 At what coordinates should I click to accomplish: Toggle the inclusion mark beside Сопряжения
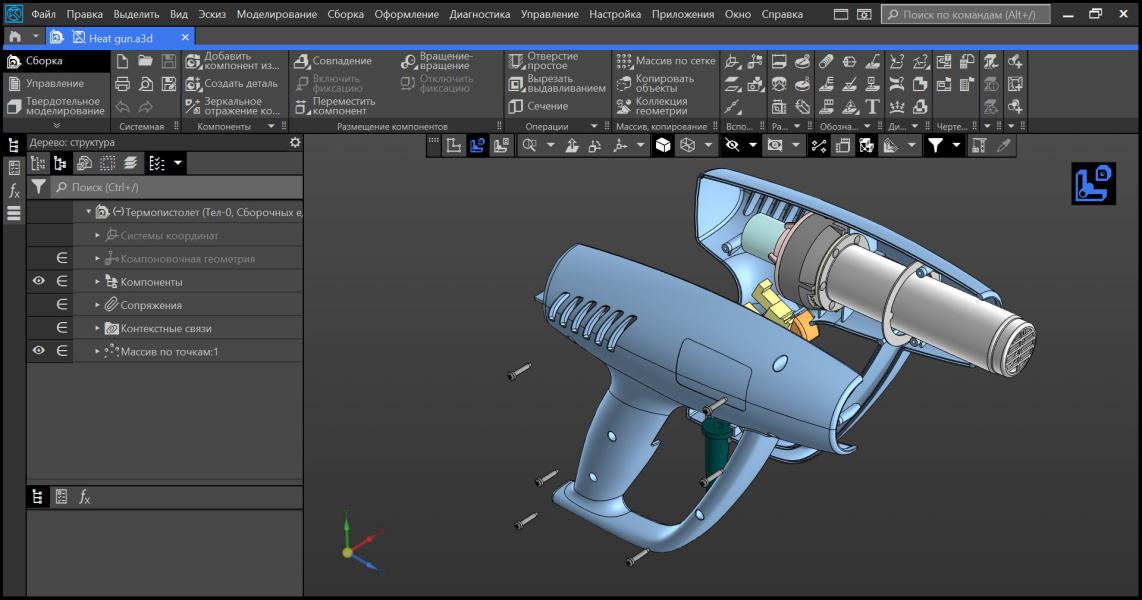tap(62, 305)
